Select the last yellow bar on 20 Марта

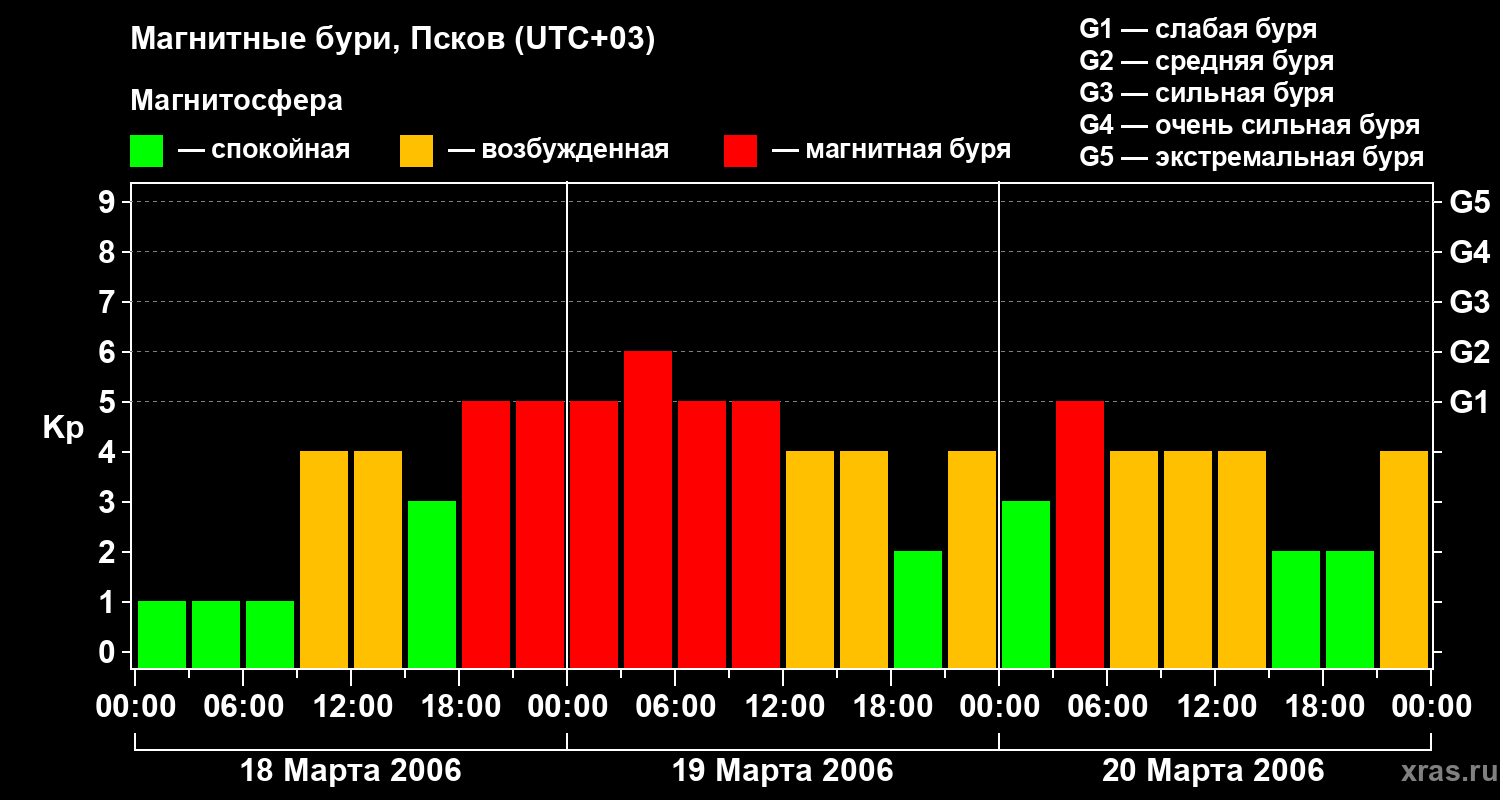[1404, 559]
